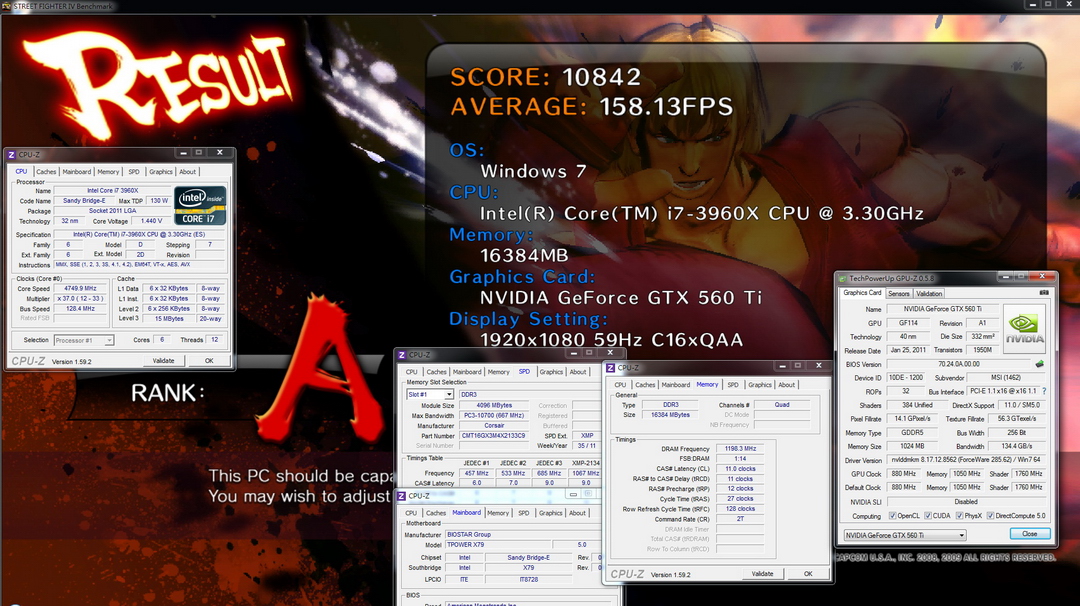Click the Intel Core i7 logo badge

tap(200, 205)
